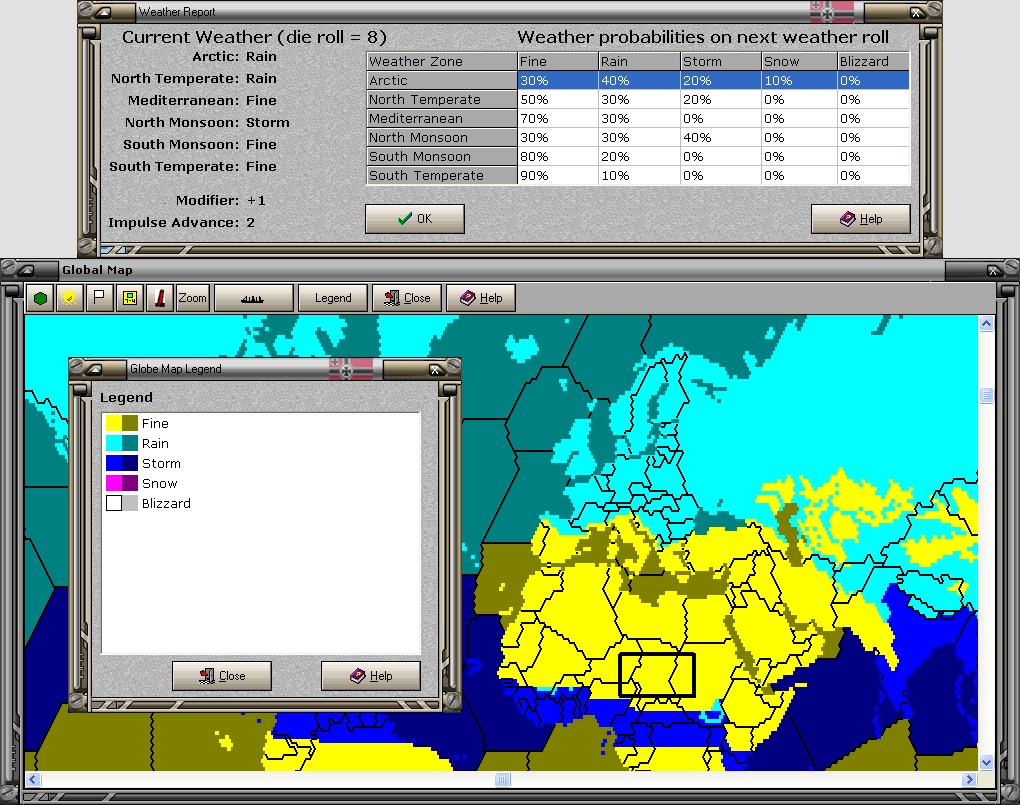1020x805 pixels.
Task: Click the map's vertical scrollbar down arrow
Action: tap(987, 762)
